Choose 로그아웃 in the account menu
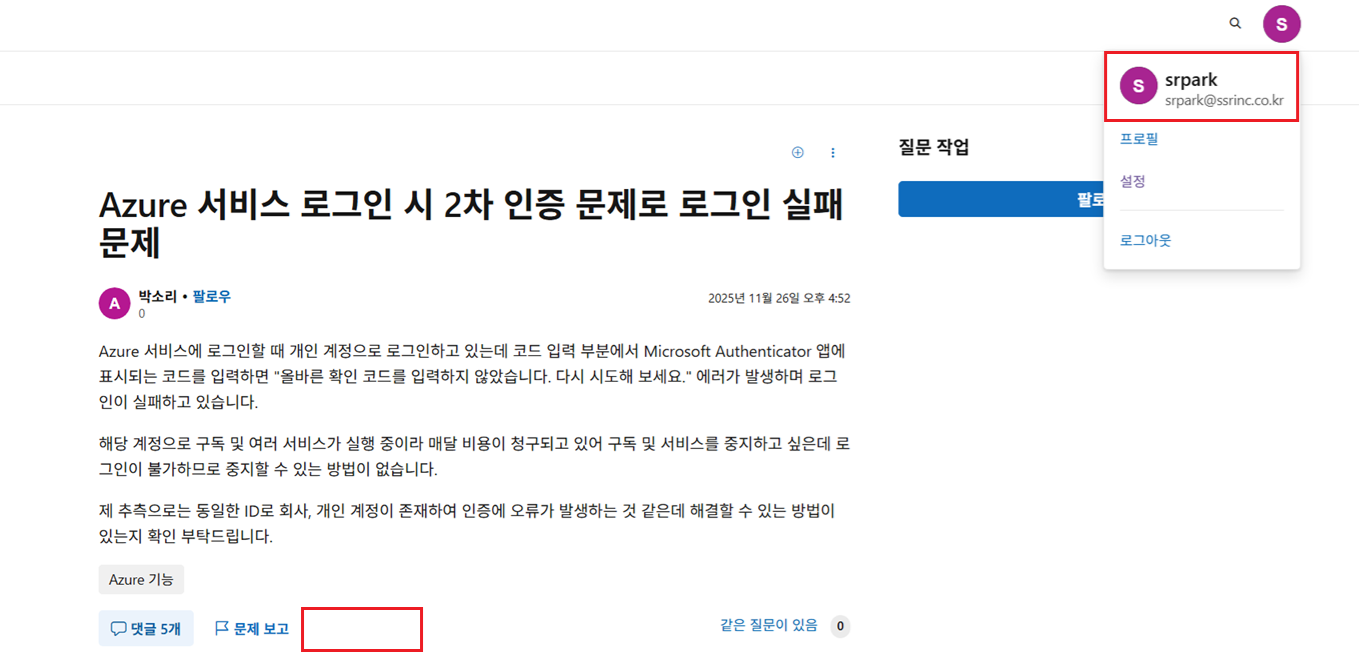1359x667 pixels. [x=1145, y=240]
